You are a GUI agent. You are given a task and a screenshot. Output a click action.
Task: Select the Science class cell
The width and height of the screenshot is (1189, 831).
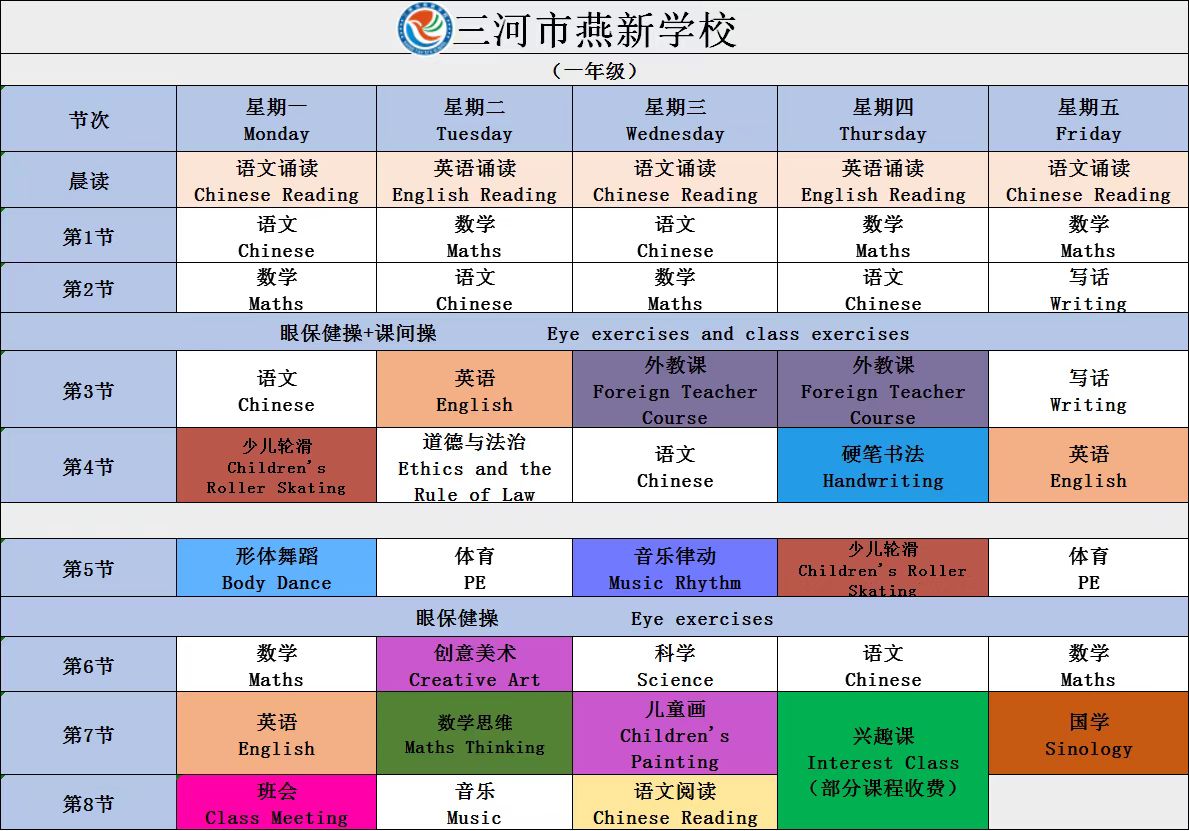[674, 666]
